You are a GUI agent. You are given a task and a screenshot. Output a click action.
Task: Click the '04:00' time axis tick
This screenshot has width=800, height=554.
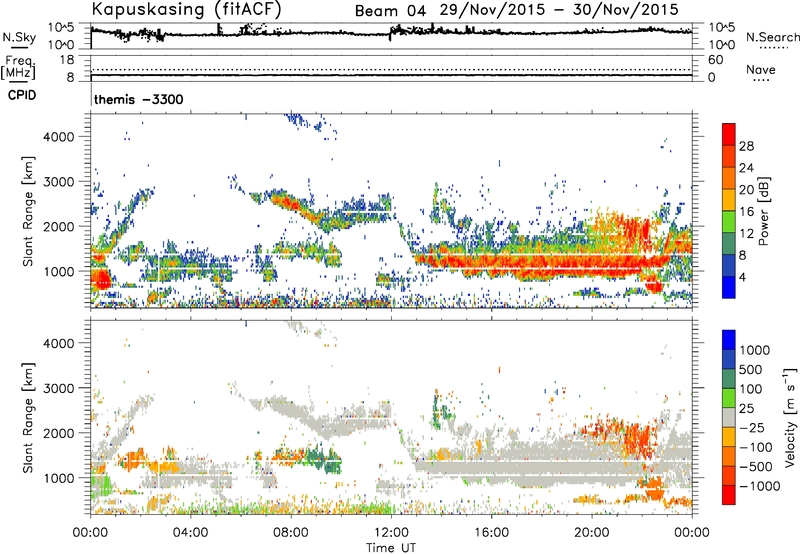click(x=190, y=533)
